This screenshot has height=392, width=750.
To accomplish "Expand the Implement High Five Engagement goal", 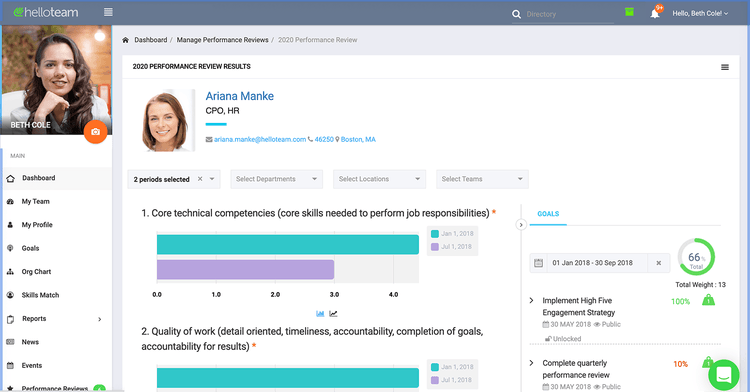I will pos(531,301).
